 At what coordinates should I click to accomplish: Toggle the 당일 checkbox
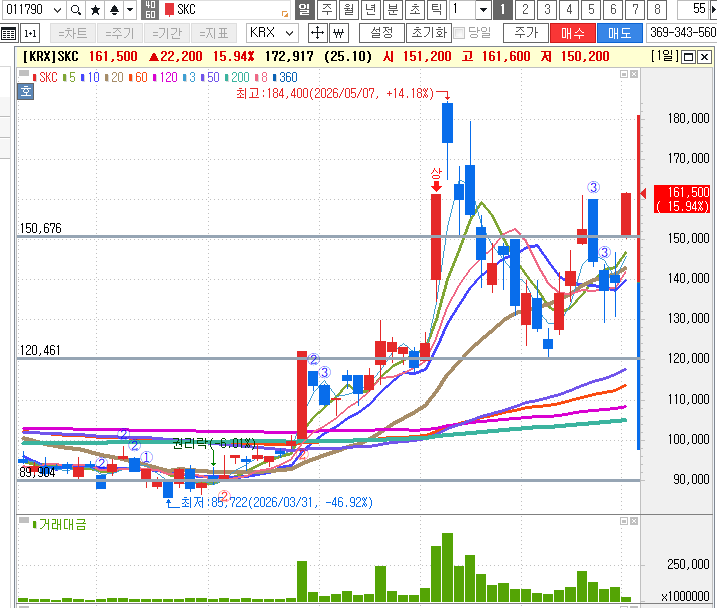459,33
